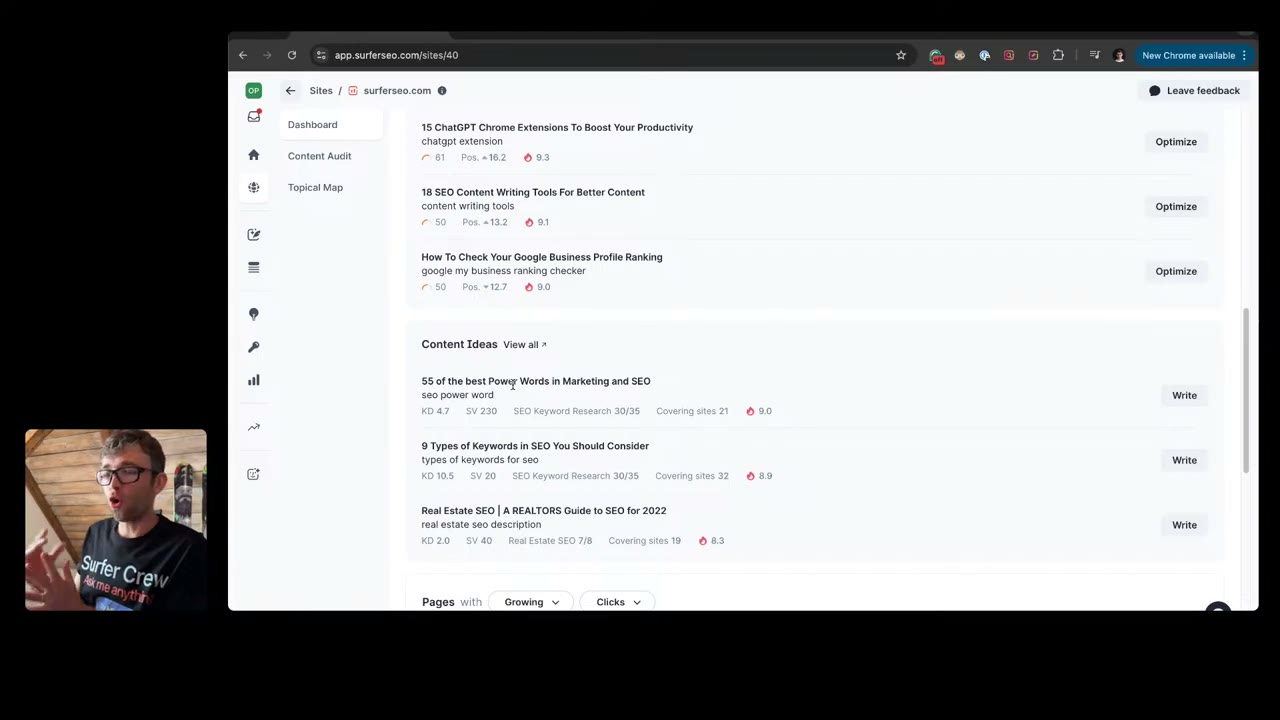The height and width of the screenshot is (720, 1280).
Task: Click the page's vertical scrollbar thumb
Action: (x=1246, y=390)
